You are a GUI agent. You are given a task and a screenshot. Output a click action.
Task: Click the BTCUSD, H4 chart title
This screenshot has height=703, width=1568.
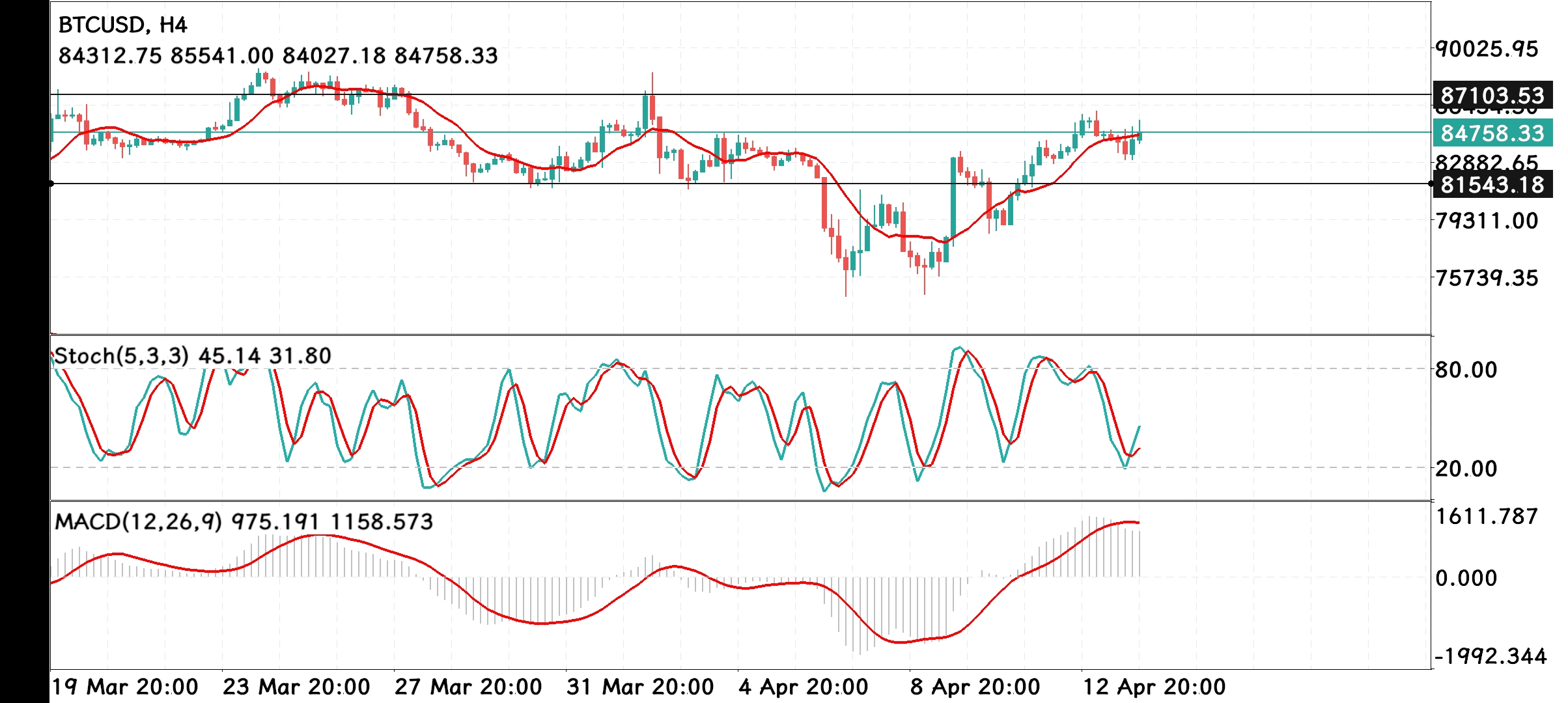122,25
